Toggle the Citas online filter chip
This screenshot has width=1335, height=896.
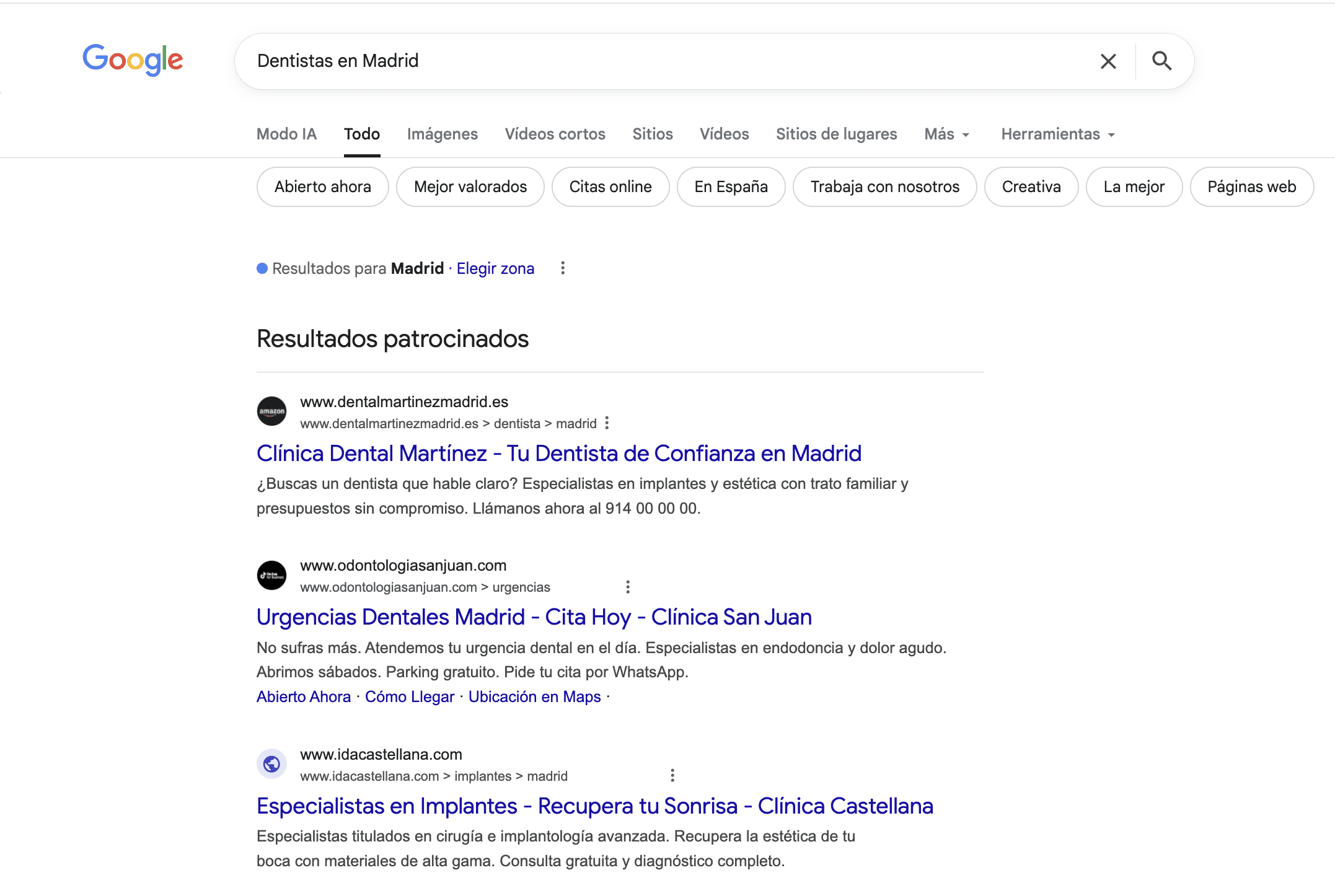click(610, 187)
